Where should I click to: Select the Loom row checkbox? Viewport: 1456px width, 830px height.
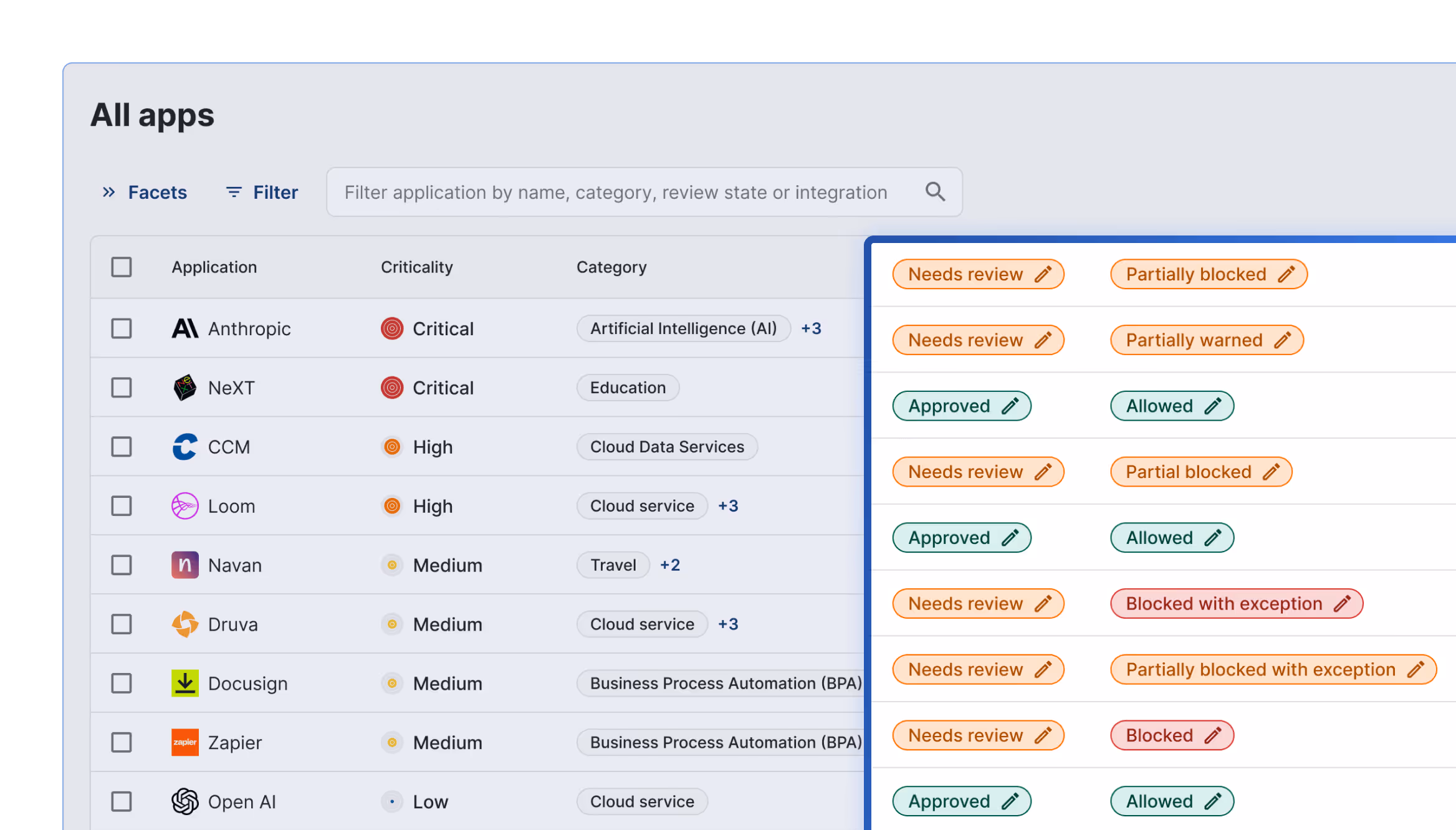coord(122,506)
